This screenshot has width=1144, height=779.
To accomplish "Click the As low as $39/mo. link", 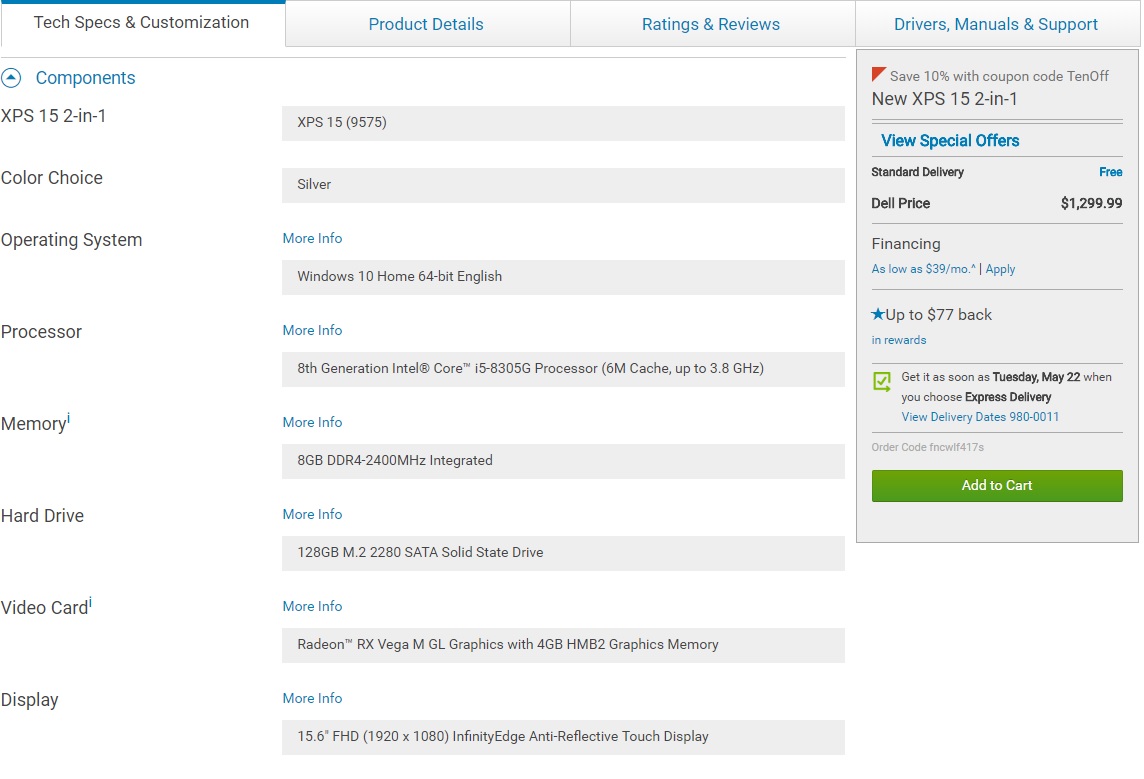I will tap(923, 269).
